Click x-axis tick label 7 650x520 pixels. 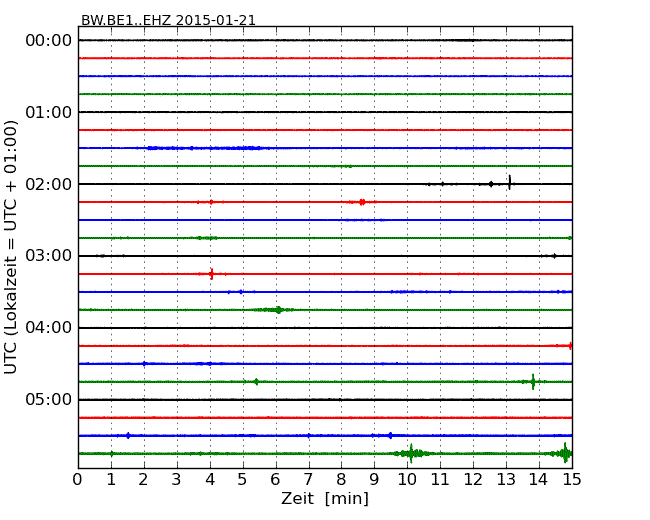308,480
